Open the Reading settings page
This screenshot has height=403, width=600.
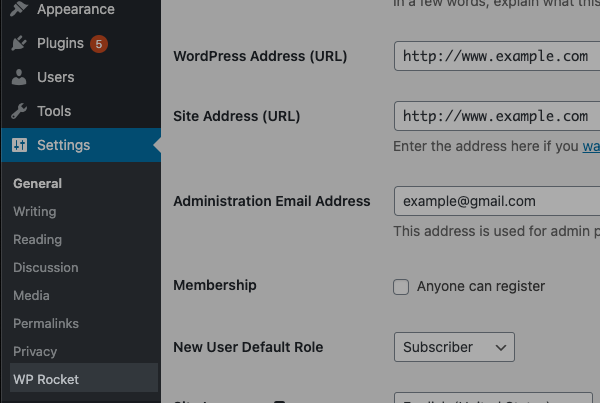pos(38,240)
